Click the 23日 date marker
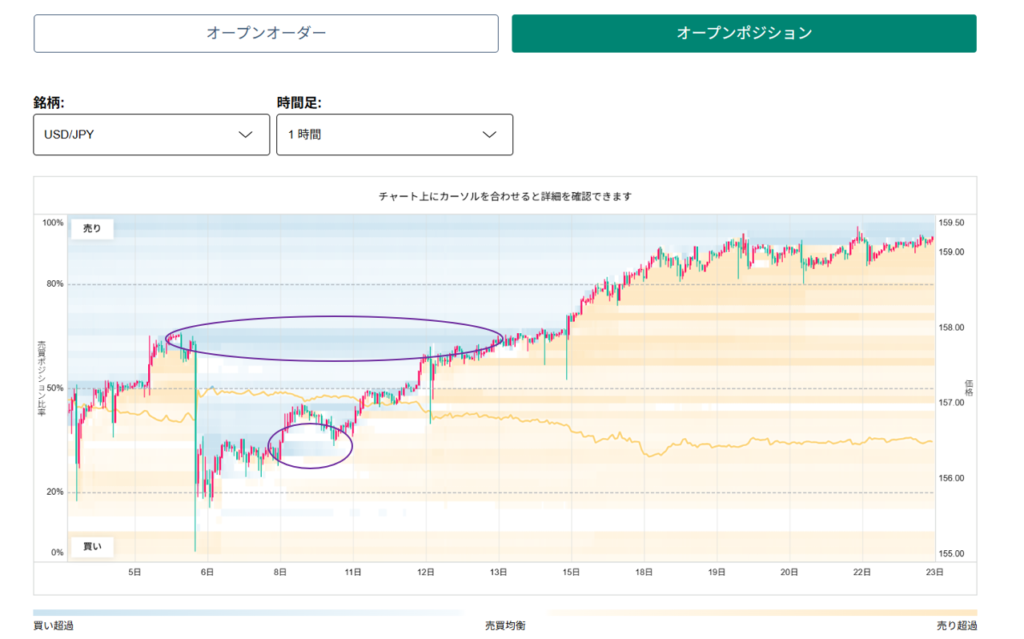 (x=935, y=572)
